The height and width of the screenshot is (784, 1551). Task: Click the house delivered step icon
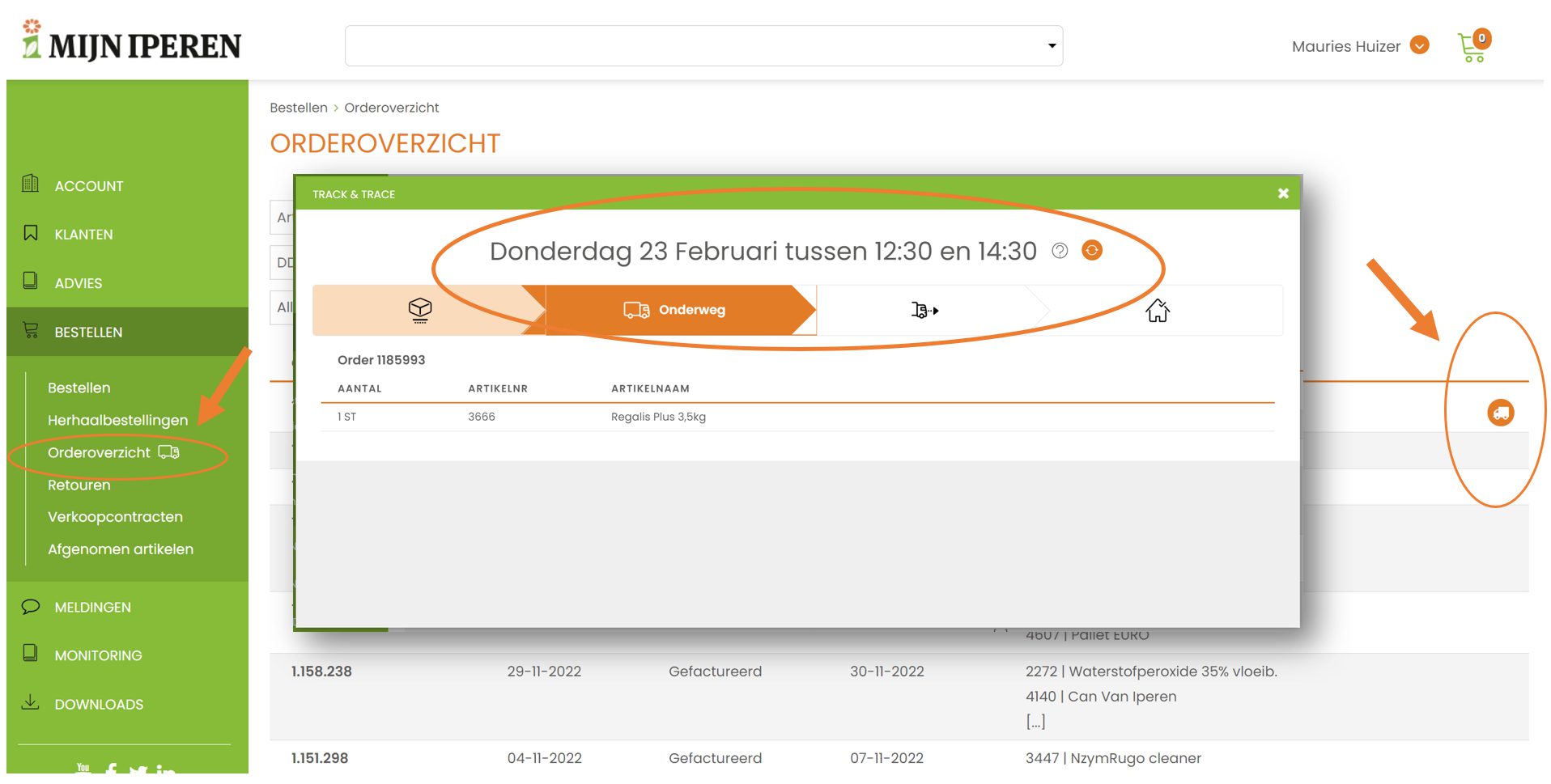click(x=1157, y=310)
